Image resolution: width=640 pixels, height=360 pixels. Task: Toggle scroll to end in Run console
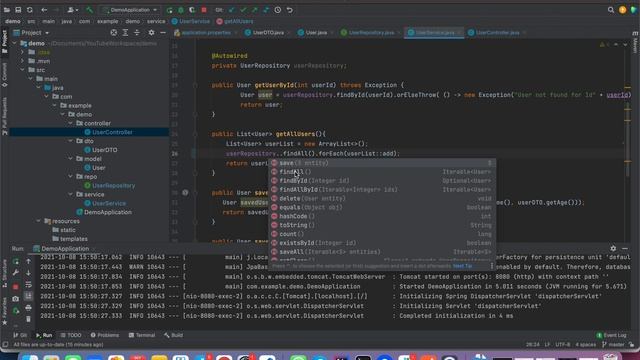click(28, 296)
